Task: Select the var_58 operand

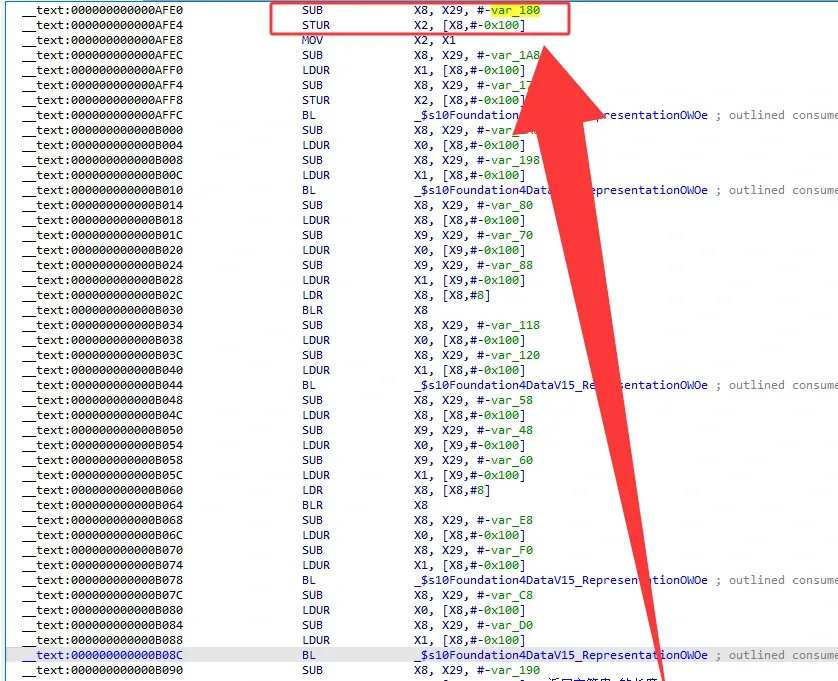Action: coord(512,400)
